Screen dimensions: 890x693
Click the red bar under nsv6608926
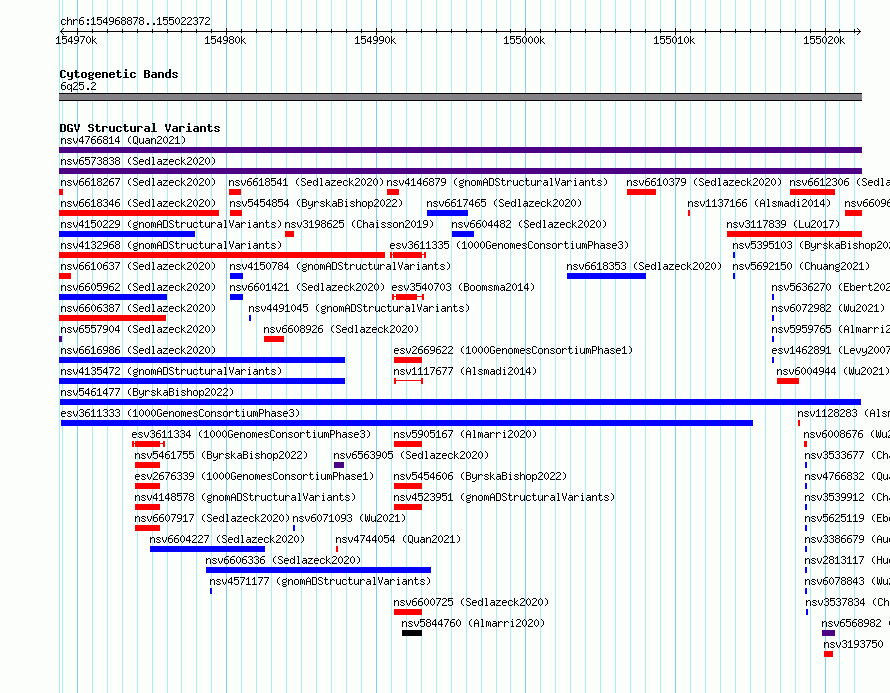point(274,339)
